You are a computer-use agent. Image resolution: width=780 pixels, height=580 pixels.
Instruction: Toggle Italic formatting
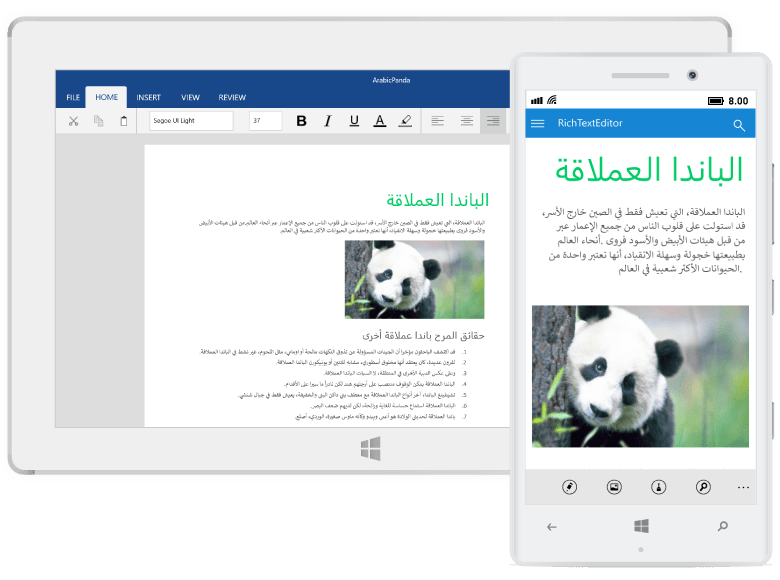(328, 121)
